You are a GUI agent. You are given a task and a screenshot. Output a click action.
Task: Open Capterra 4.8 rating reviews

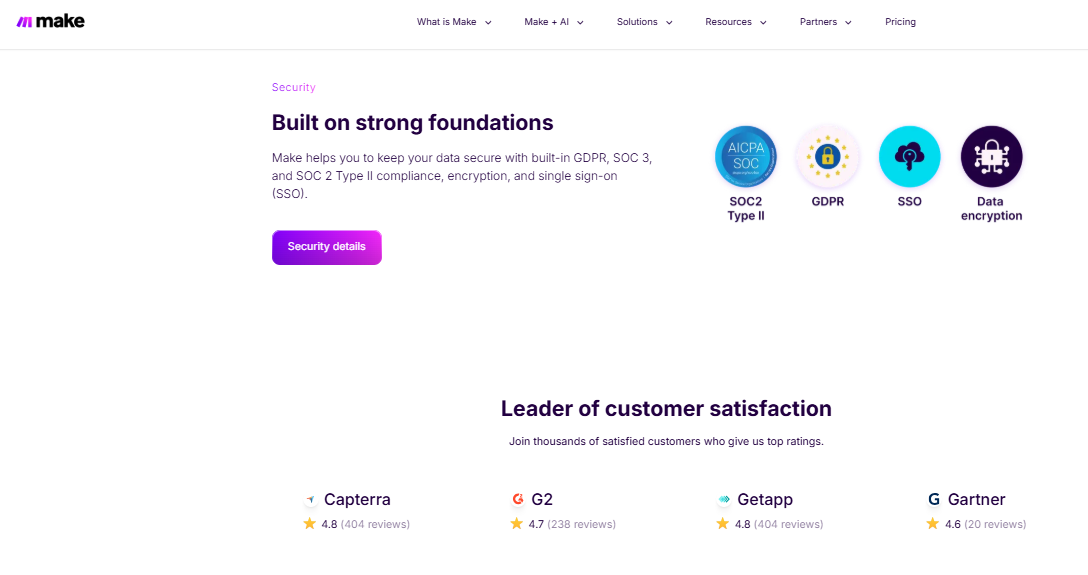357,524
